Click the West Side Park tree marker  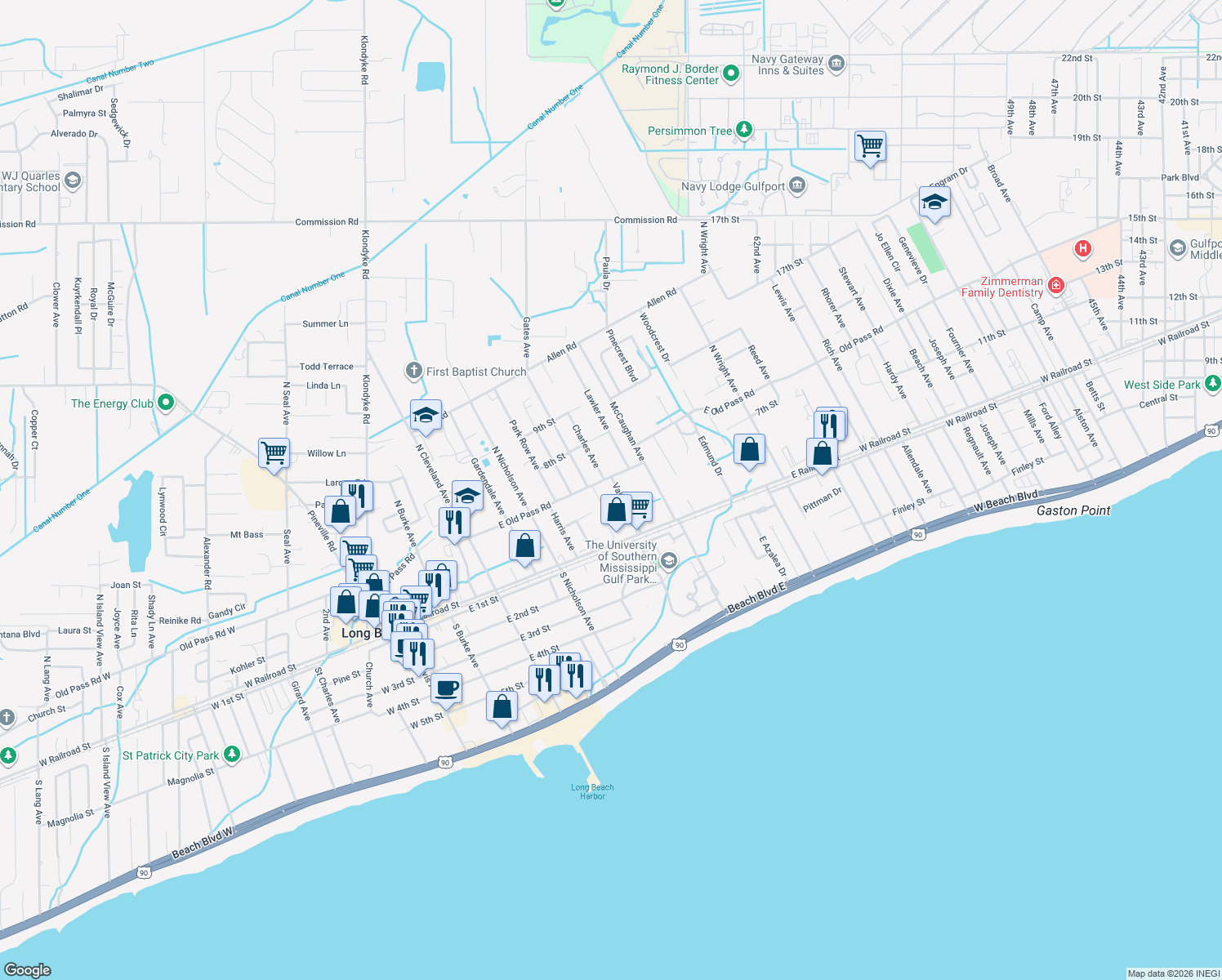pyautogui.click(x=1214, y=383)
